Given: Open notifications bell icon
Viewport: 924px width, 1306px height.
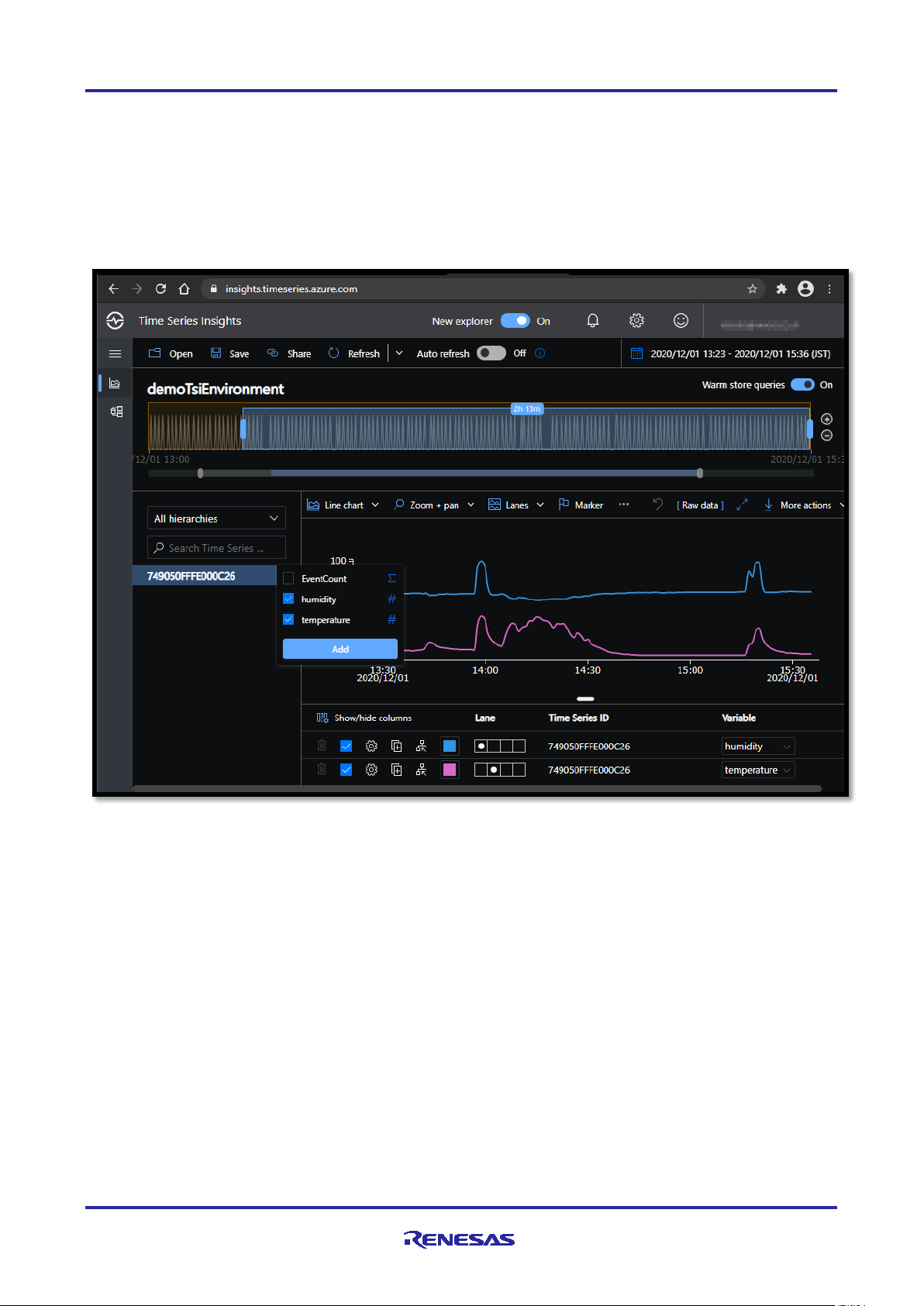Looking at the screenshot, I should (593, 321).
